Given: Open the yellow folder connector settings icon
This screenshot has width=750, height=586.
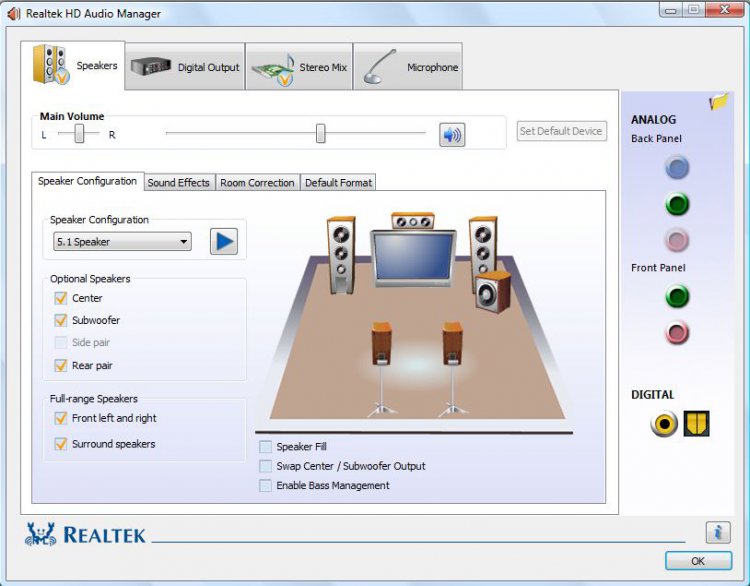Looking at the screenshot, I should tap(718, 102).
